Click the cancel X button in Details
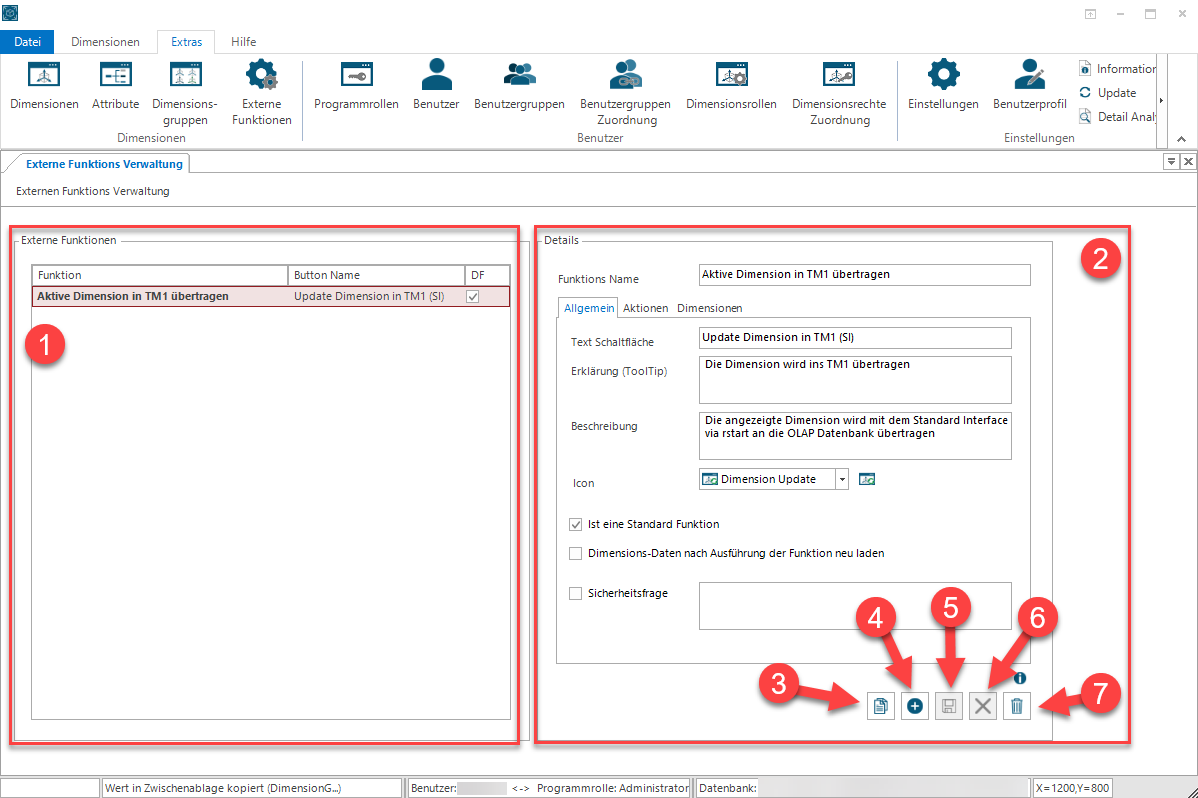The image size is (1198, 798). tap(983, 706)
